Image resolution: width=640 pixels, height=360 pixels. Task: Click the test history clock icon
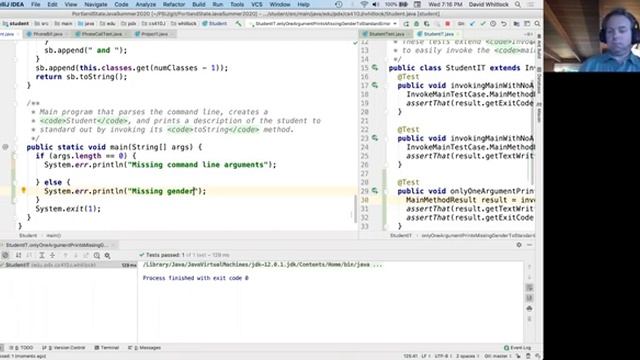(97, 255)
